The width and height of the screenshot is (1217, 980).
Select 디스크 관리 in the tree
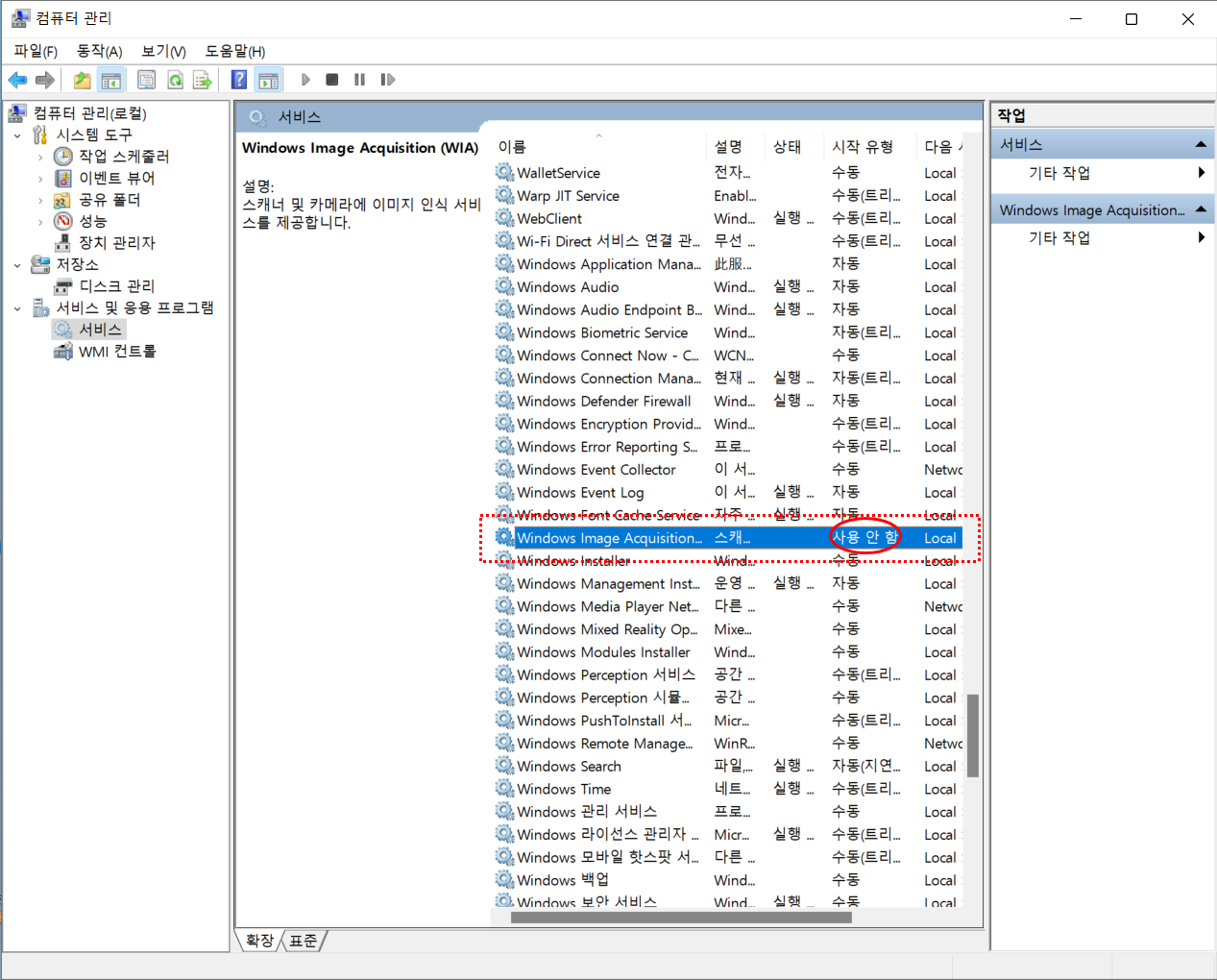116,286
